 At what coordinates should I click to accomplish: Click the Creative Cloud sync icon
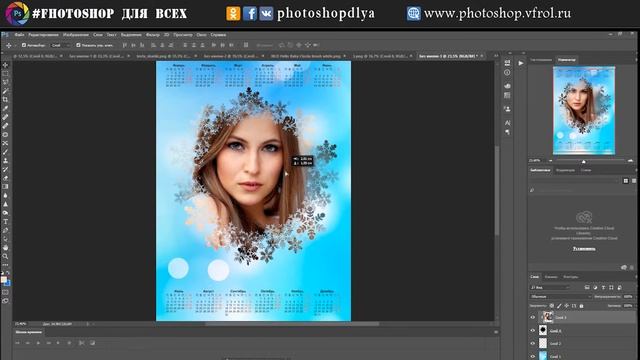(624, 267)
